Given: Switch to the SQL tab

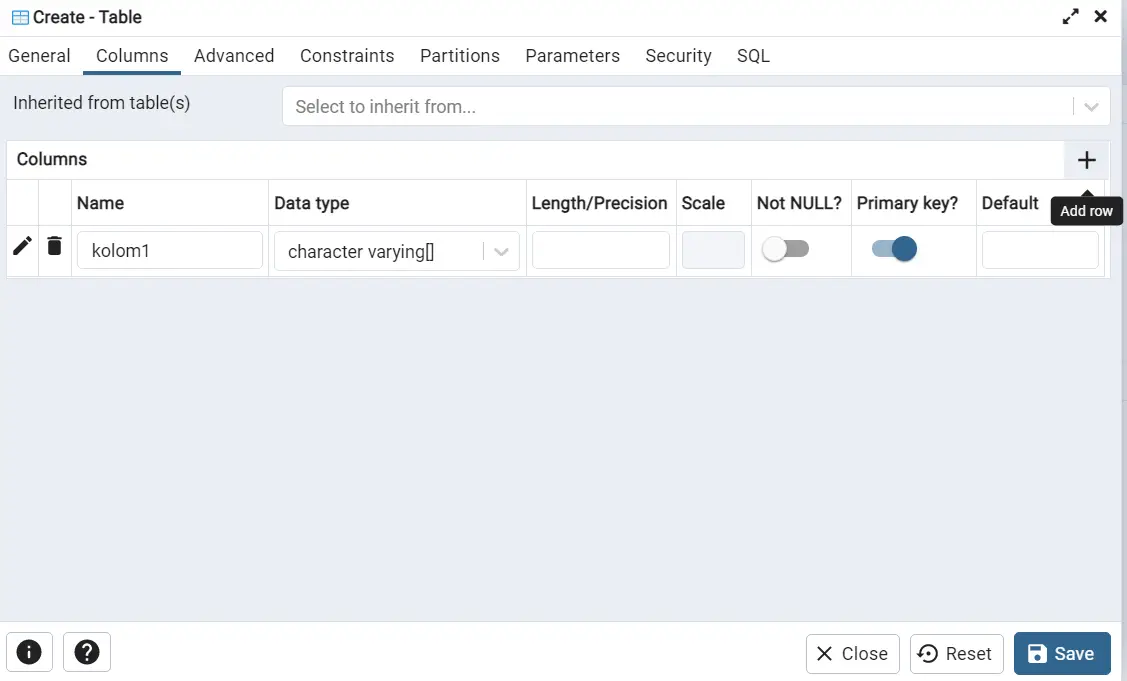Looking at the screenshot, I should [x=753, y=56].
